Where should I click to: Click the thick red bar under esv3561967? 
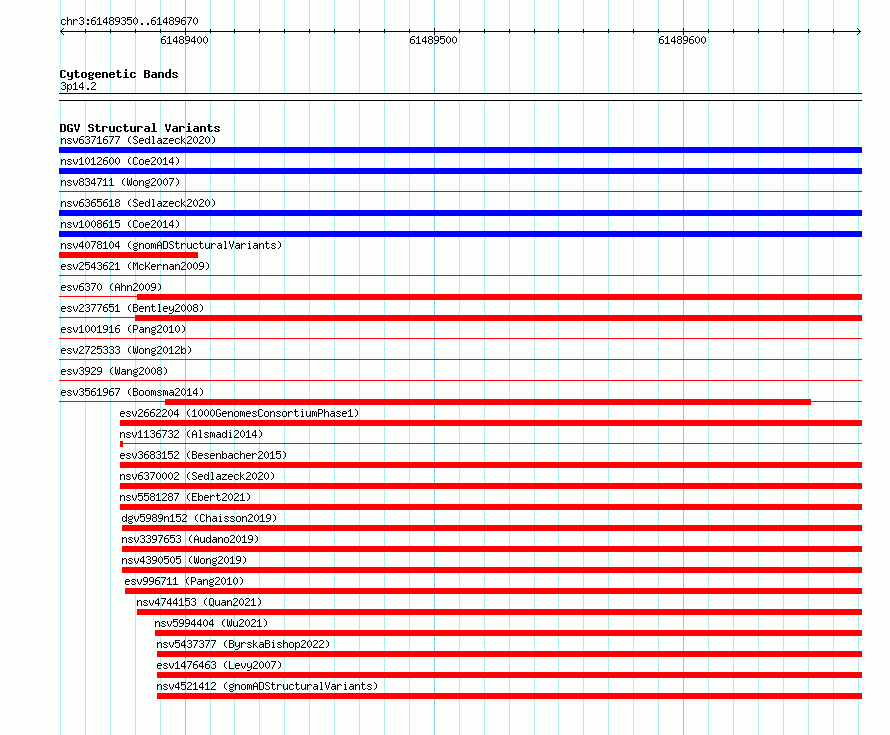click(x=488, y=402)
